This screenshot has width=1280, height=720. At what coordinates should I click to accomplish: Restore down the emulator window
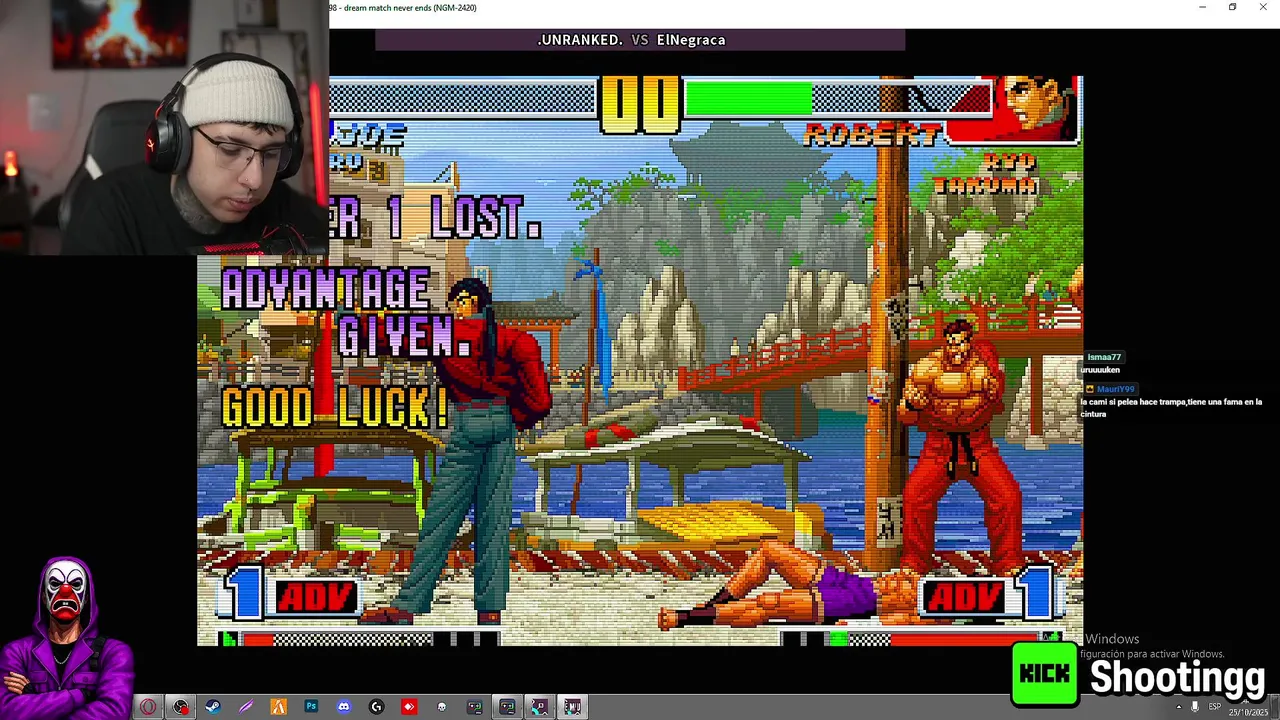coord(1232,7)
